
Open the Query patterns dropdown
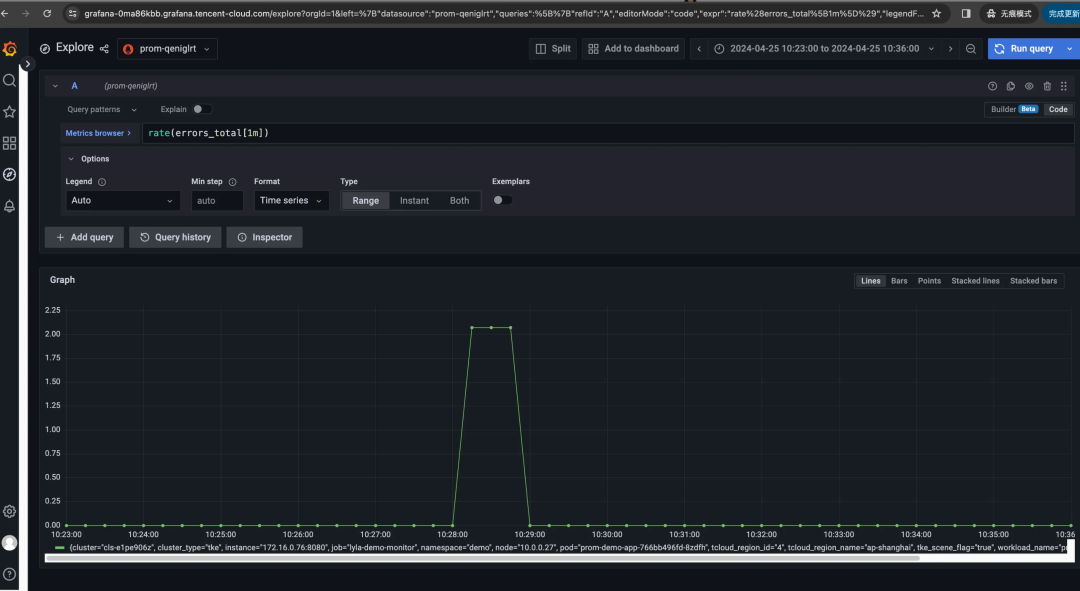coord(101,110)
